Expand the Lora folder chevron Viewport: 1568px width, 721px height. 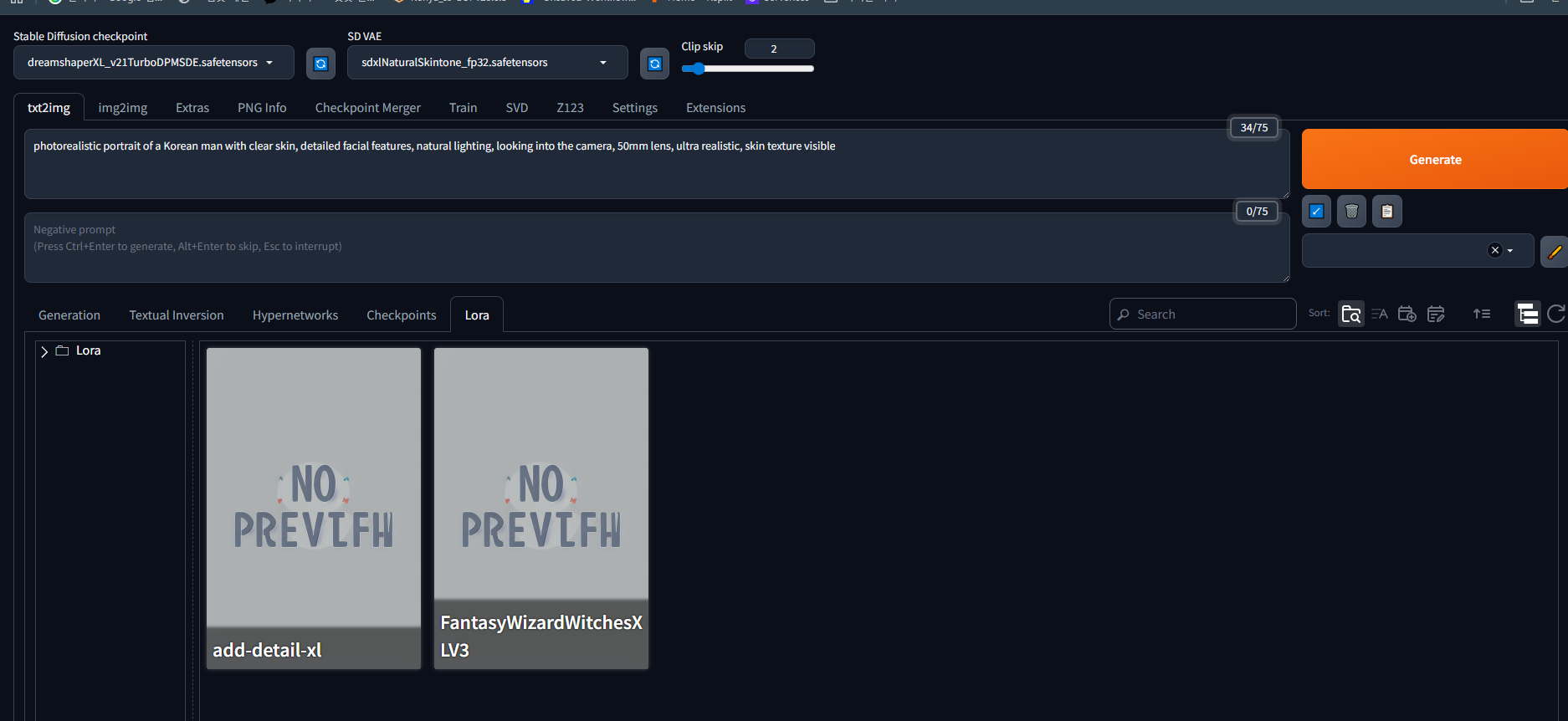(44, 351)
